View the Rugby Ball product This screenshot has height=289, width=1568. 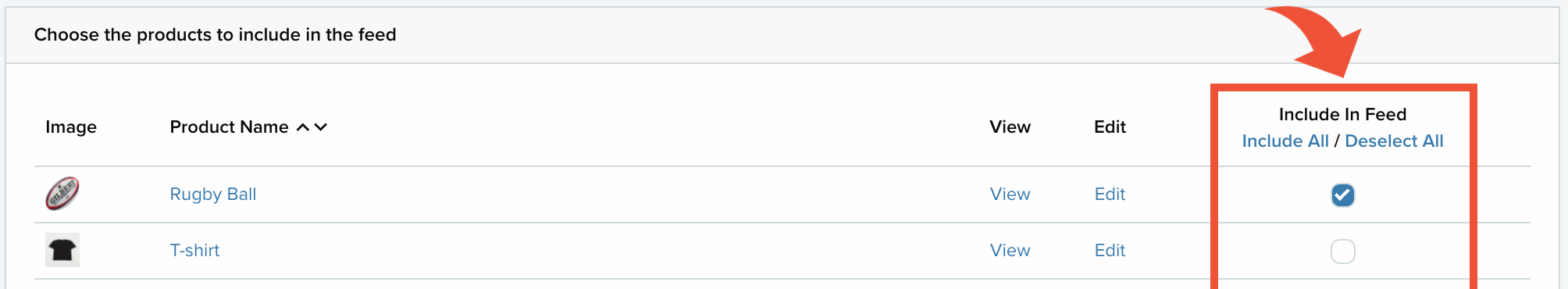point(1010,194)
